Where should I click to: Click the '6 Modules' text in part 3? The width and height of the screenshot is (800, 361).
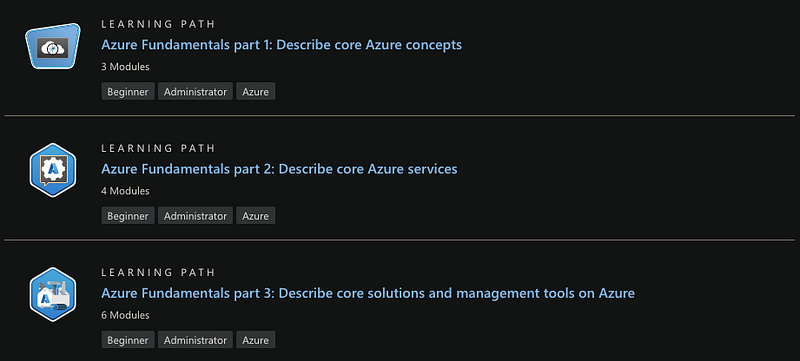tap(126, 315)
